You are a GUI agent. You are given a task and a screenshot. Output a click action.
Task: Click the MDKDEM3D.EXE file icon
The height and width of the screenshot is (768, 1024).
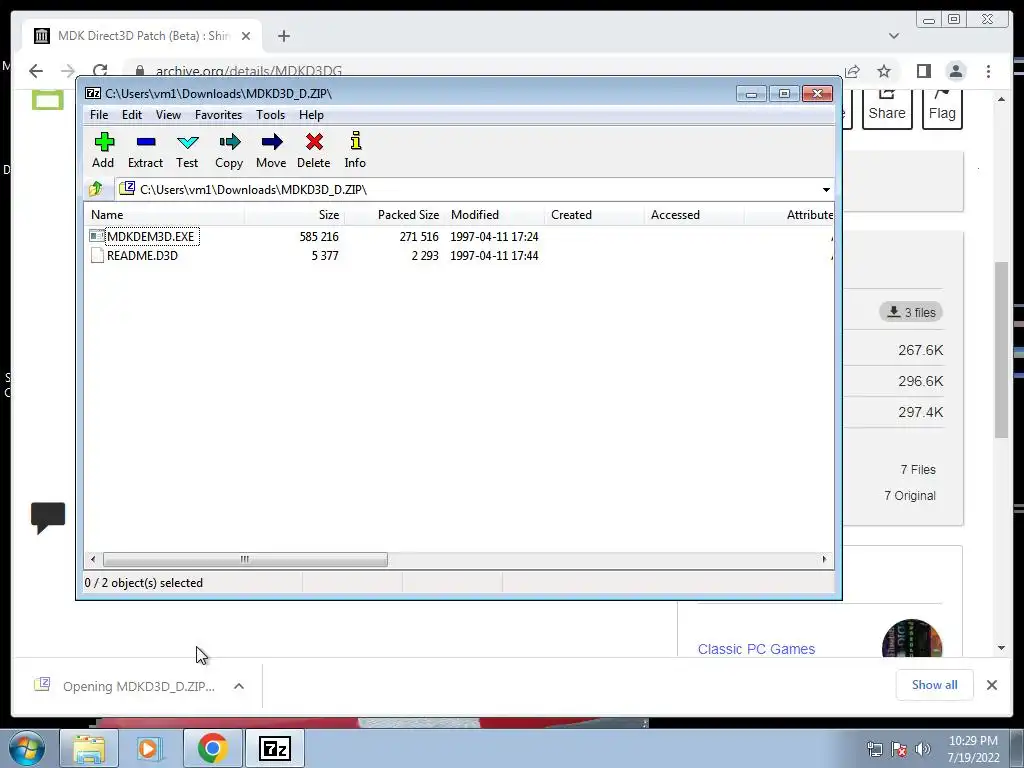point(97,236)
